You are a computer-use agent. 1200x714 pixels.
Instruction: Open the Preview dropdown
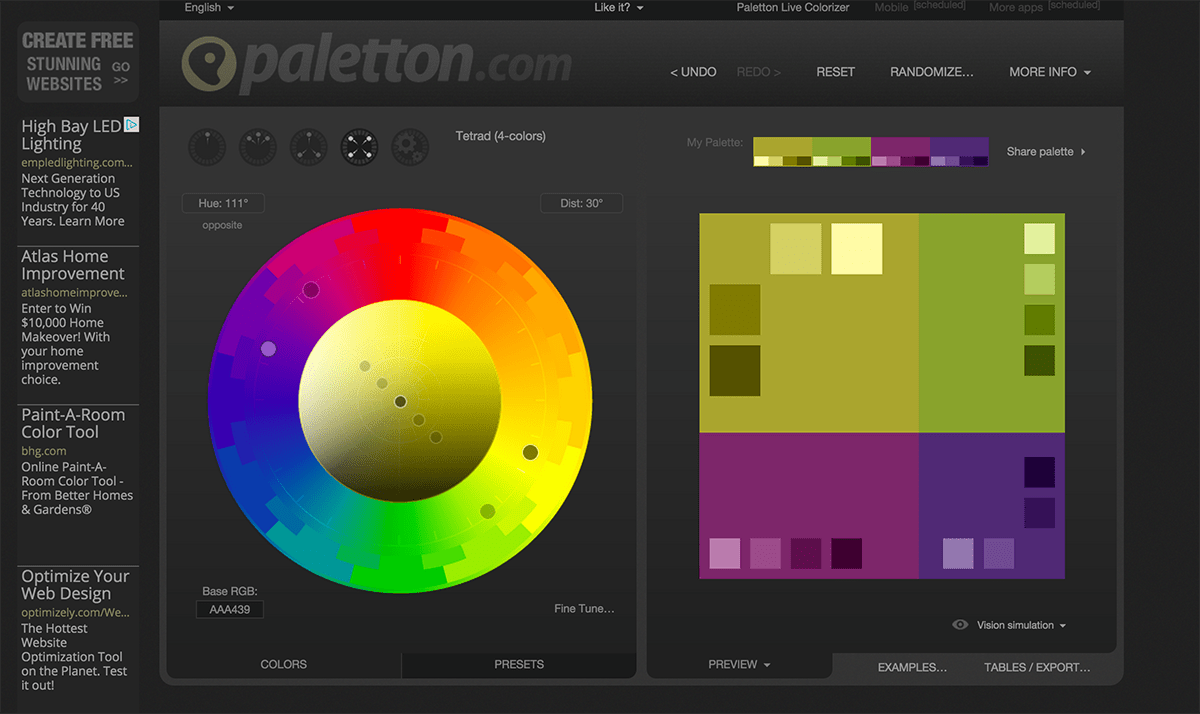(x=737, y=664)
